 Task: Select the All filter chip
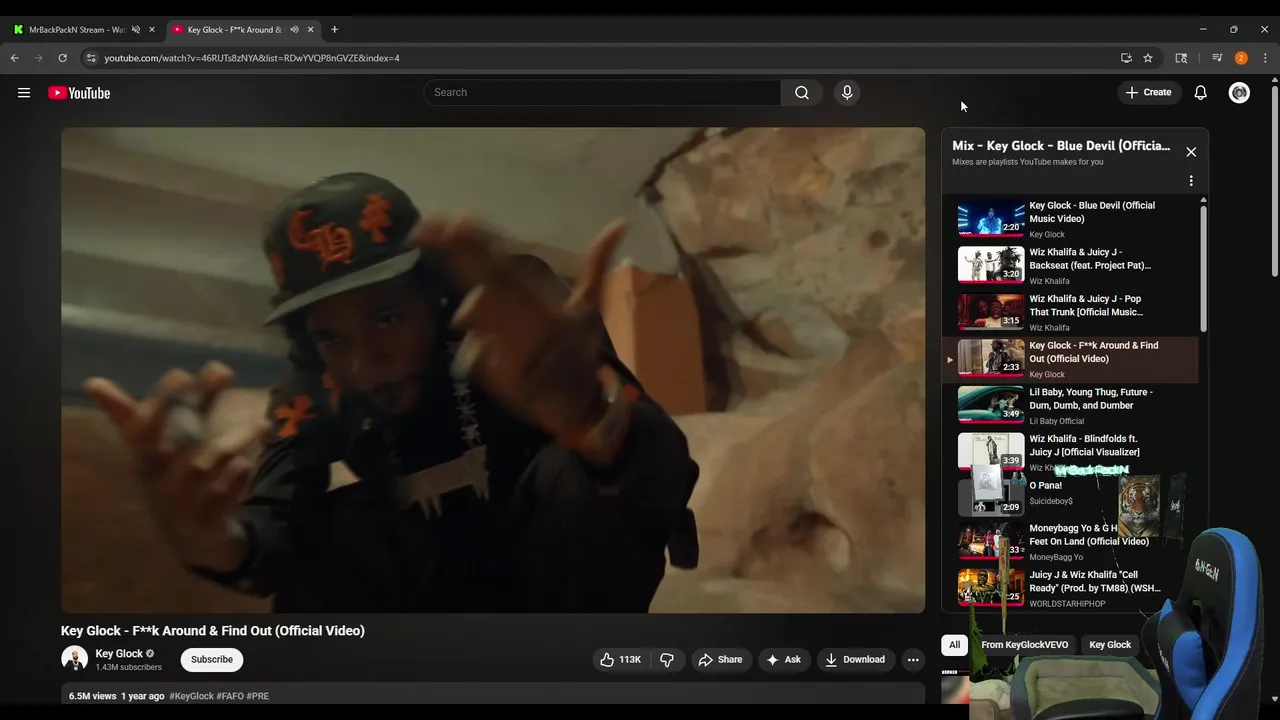[954, 645]
